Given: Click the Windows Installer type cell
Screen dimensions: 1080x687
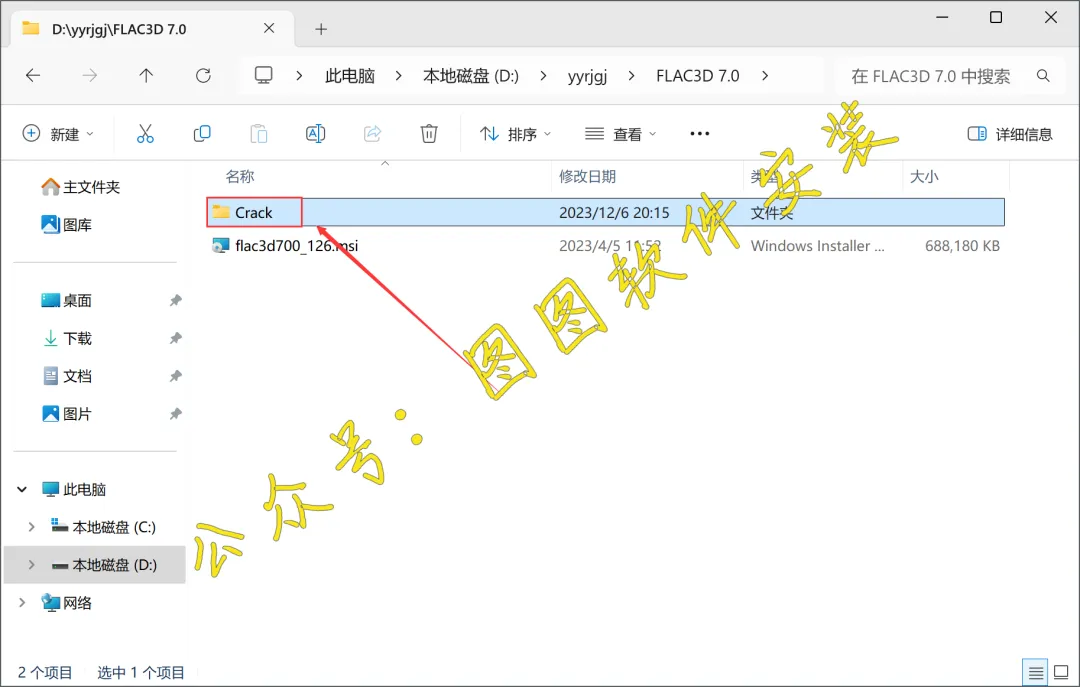Looking at the screenshot, I should 818,246.
